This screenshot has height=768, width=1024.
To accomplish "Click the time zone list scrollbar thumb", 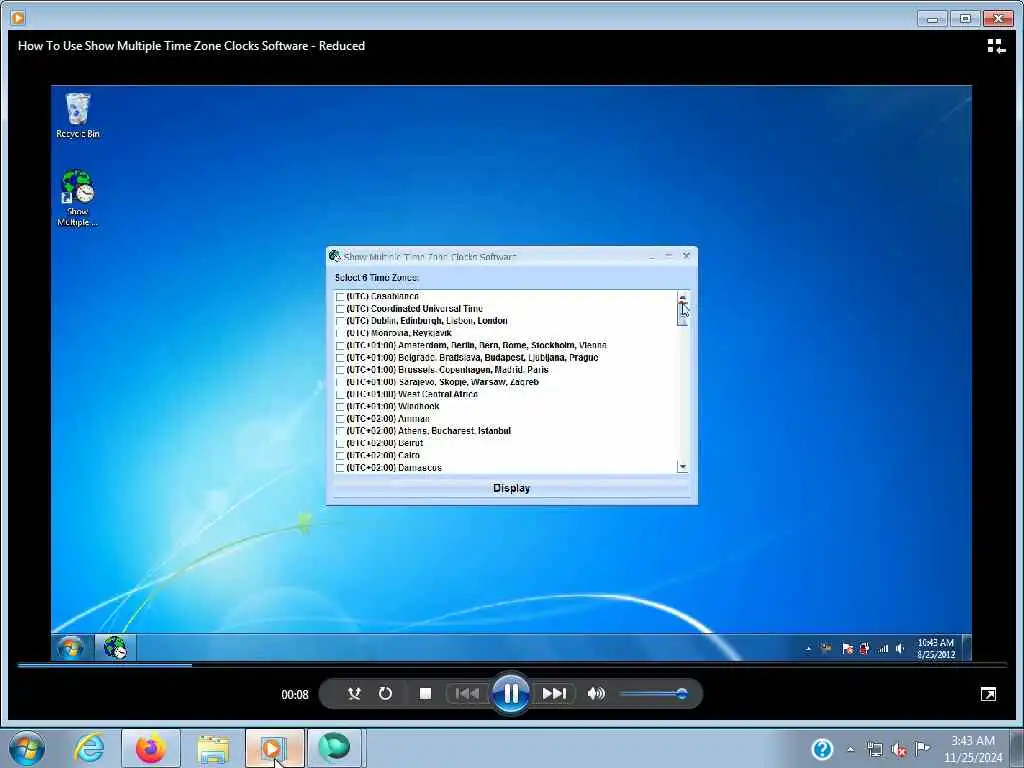I will (x=682, y=313).
